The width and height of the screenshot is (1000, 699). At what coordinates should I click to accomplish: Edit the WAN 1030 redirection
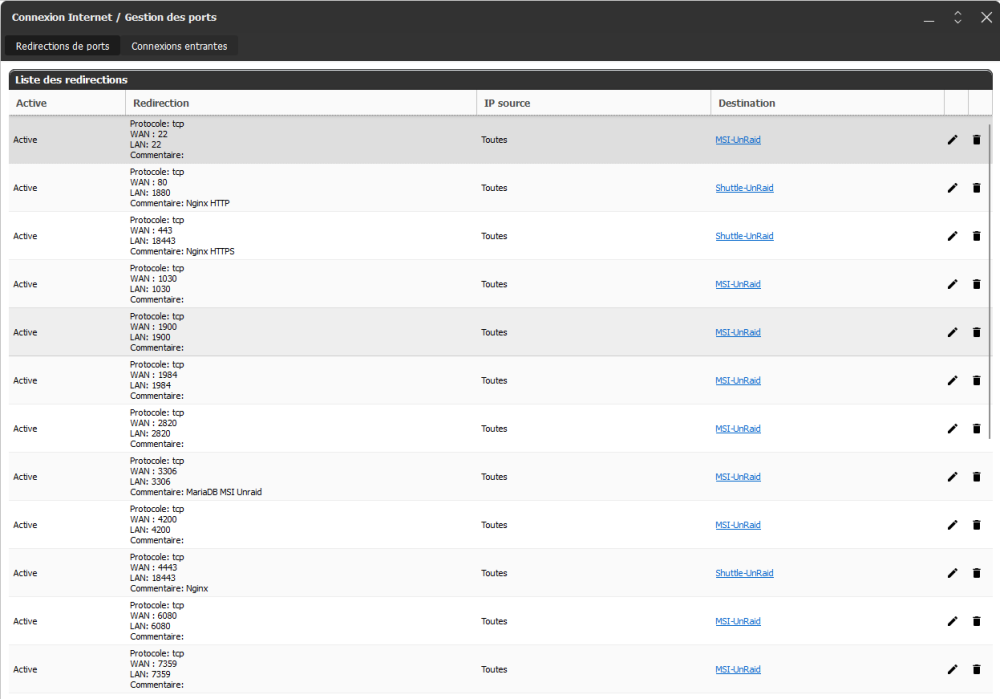[952, 284]
